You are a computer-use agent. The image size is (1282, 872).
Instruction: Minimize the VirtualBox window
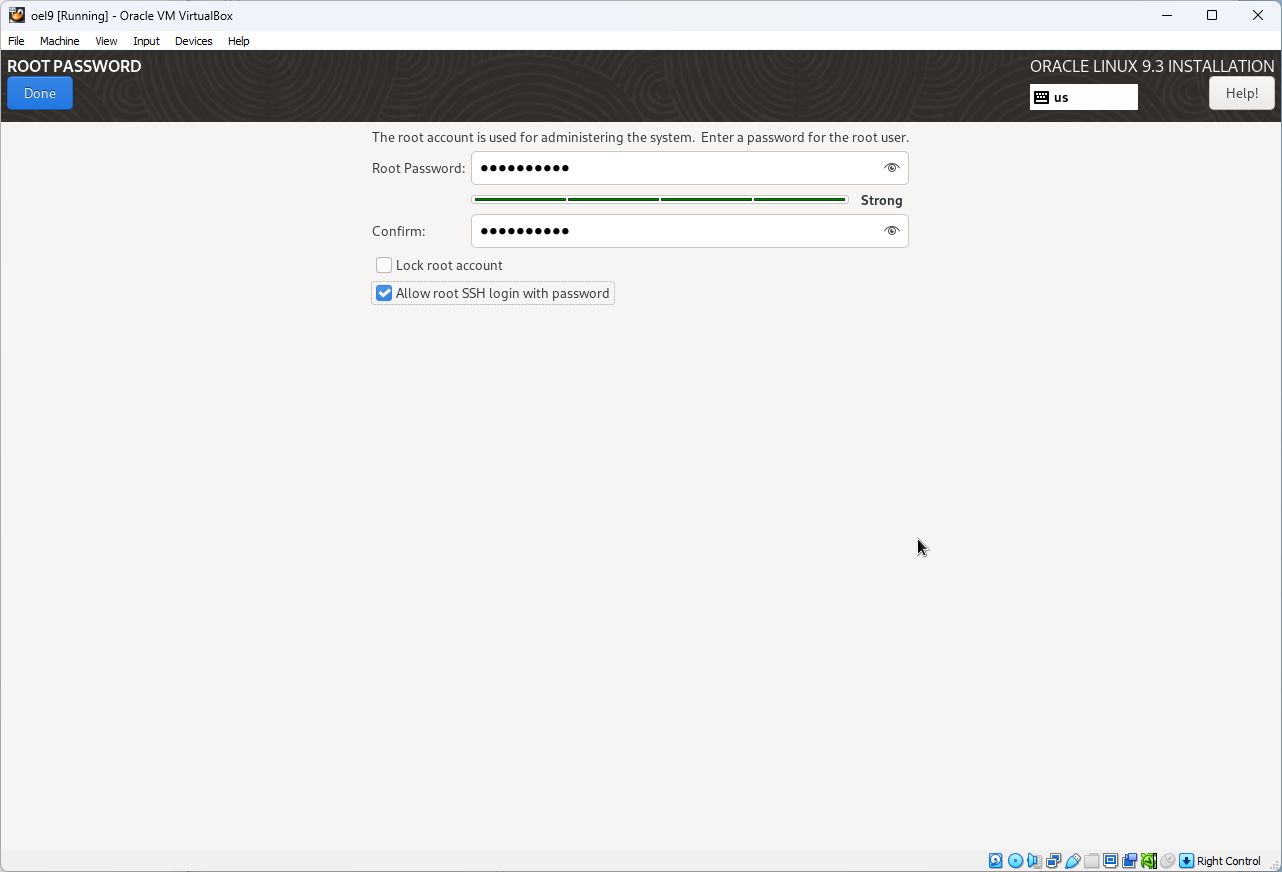tap(1167, 15)
